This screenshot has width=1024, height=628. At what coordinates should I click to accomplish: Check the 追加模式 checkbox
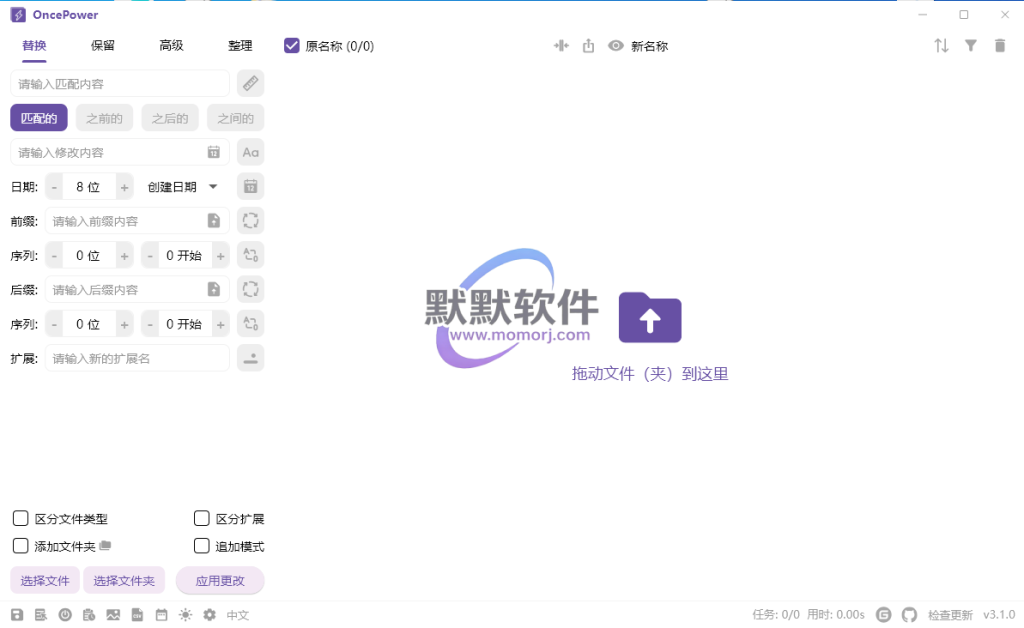pos(201,546)
